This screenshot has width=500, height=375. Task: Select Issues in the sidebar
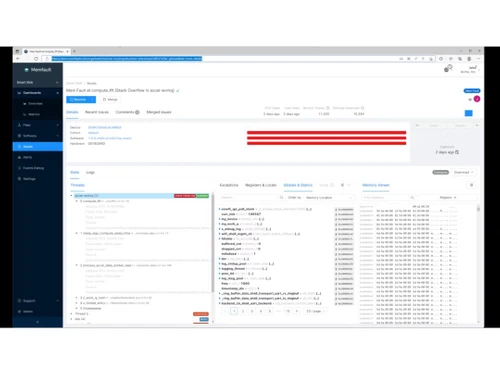(38, 147)
